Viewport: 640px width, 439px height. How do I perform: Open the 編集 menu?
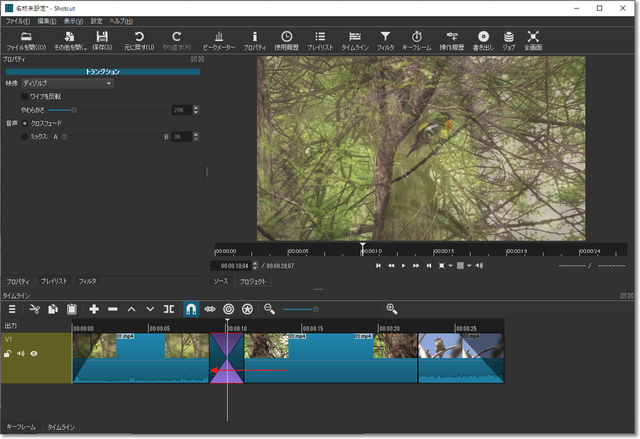46,20
